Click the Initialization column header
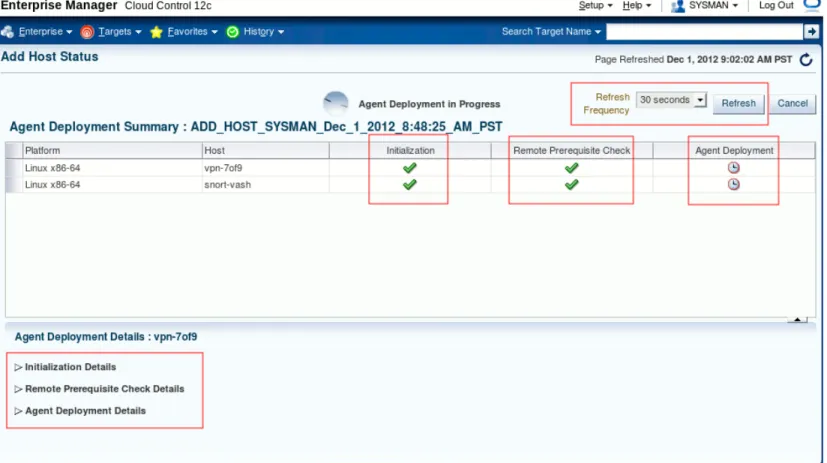827x463 pixels. coord(410,150)
